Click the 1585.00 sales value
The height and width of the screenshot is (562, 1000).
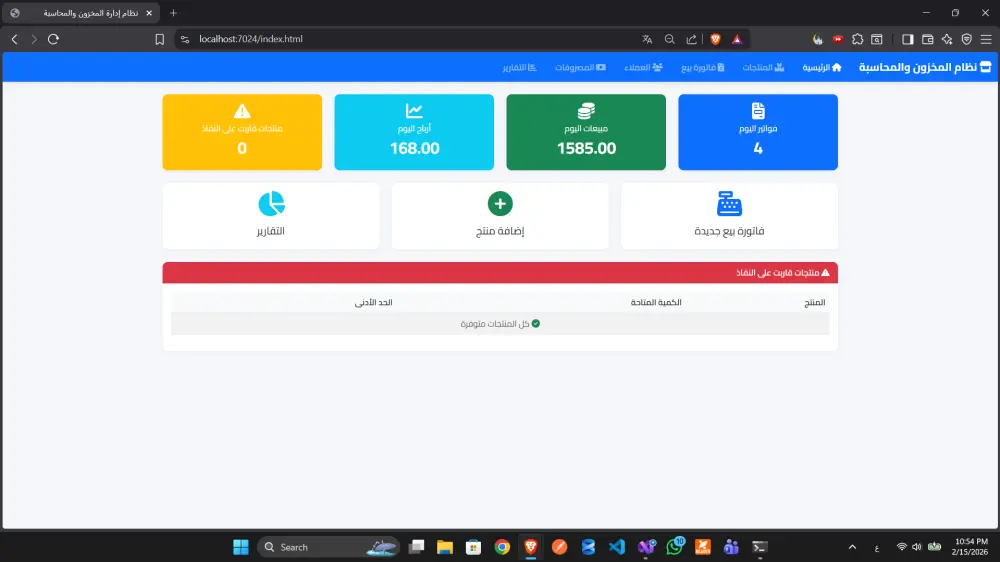pyautogui.click(x=586, y=148)
